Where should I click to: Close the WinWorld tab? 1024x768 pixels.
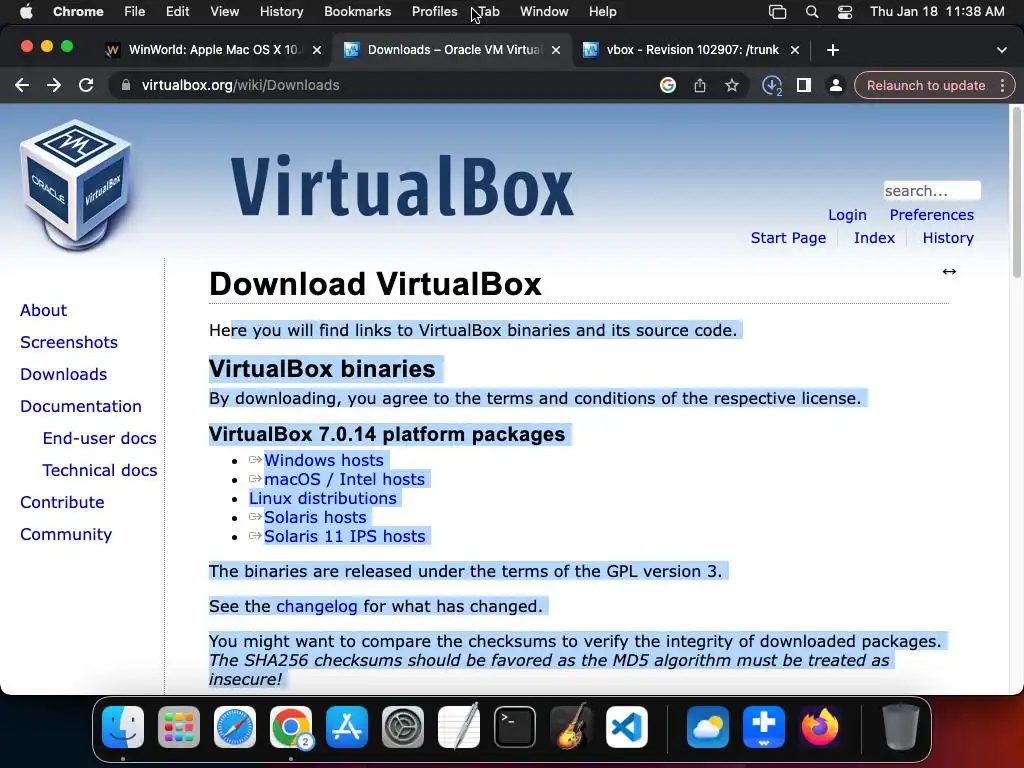pyautogui.click(x=317, y=50)
